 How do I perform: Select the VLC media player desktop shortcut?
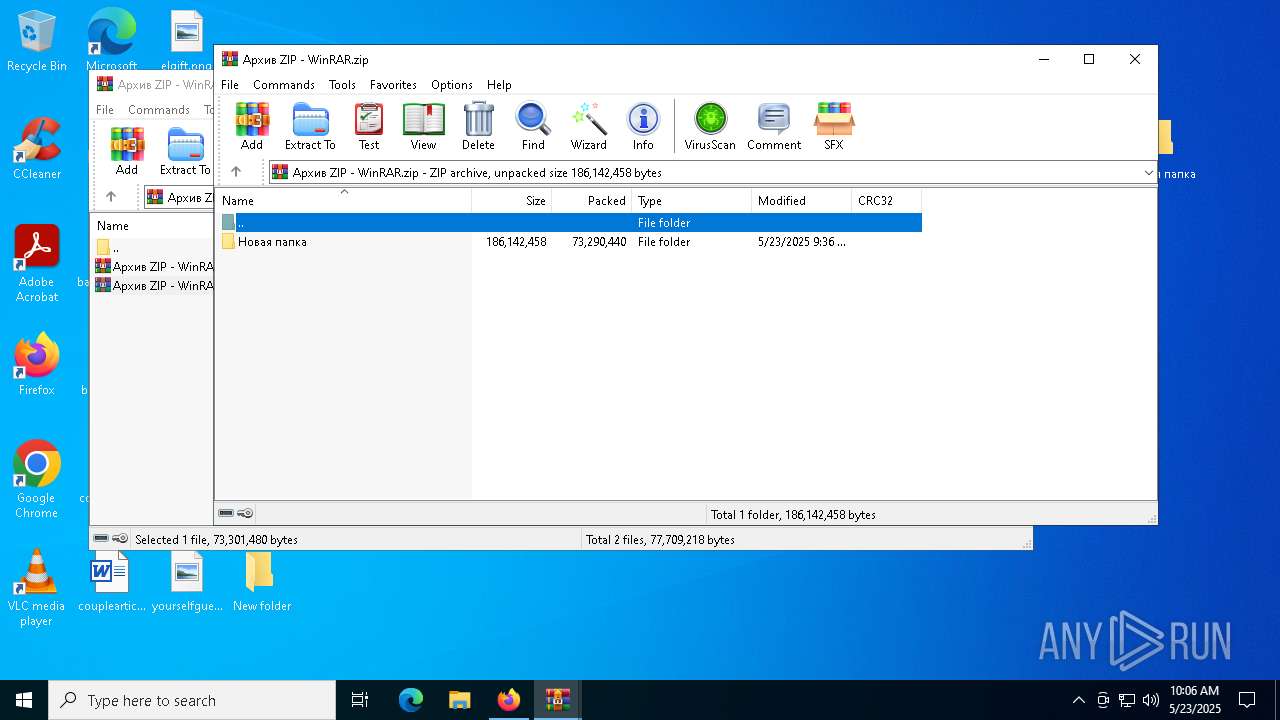point(37,587)
